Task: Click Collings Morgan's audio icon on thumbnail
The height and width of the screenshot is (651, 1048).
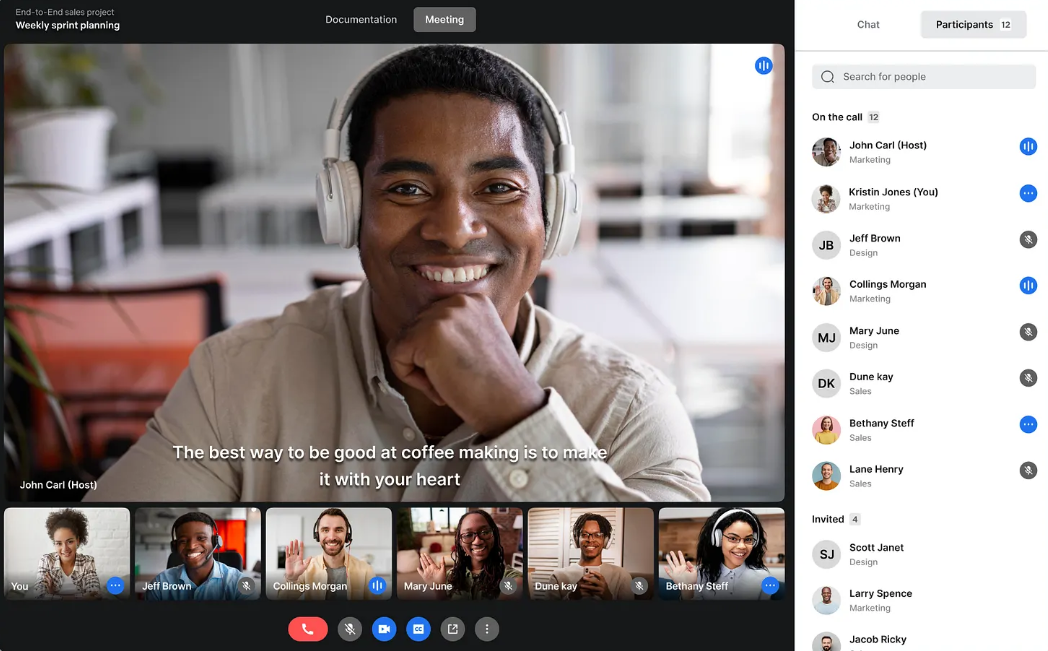Action: (377, 586)
